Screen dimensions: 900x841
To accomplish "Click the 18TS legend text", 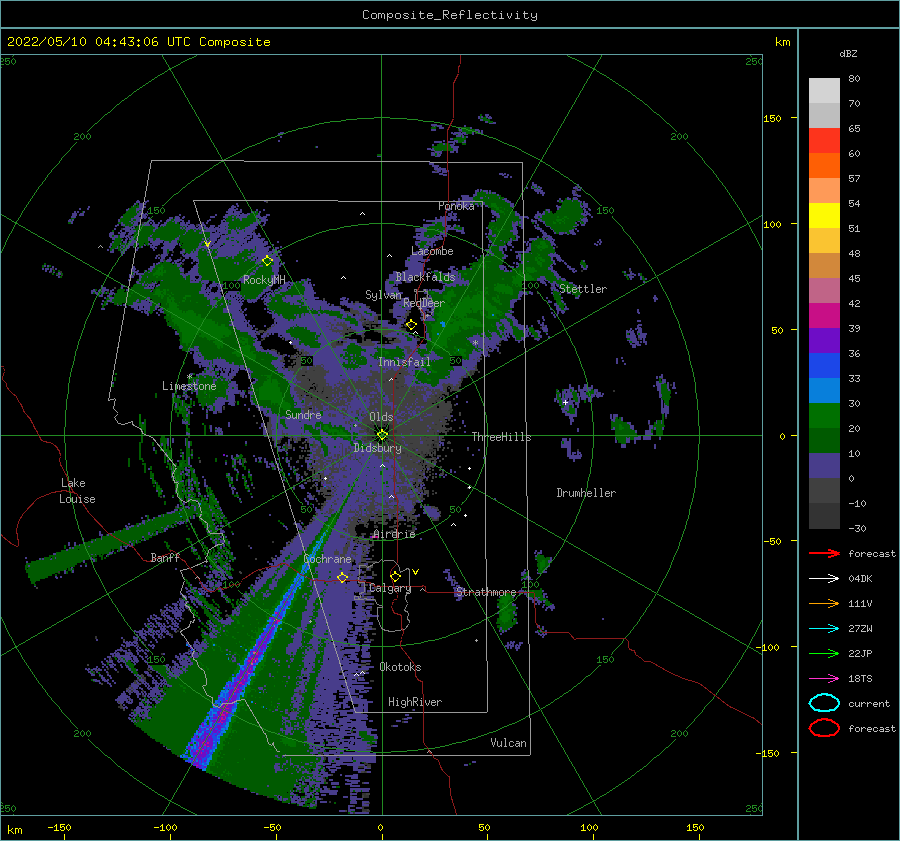I will [860, 679].
